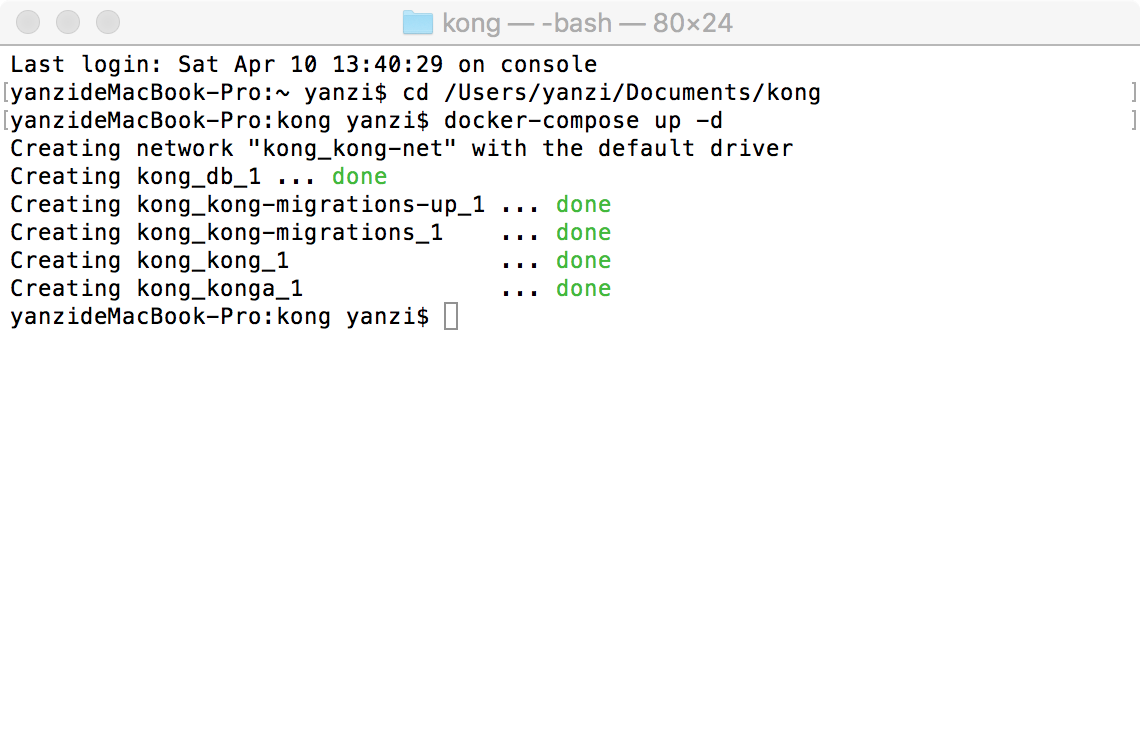Click the window title 'kong — -bash — 80×24'
The image size is (1140, 732).
coord(587,23)
